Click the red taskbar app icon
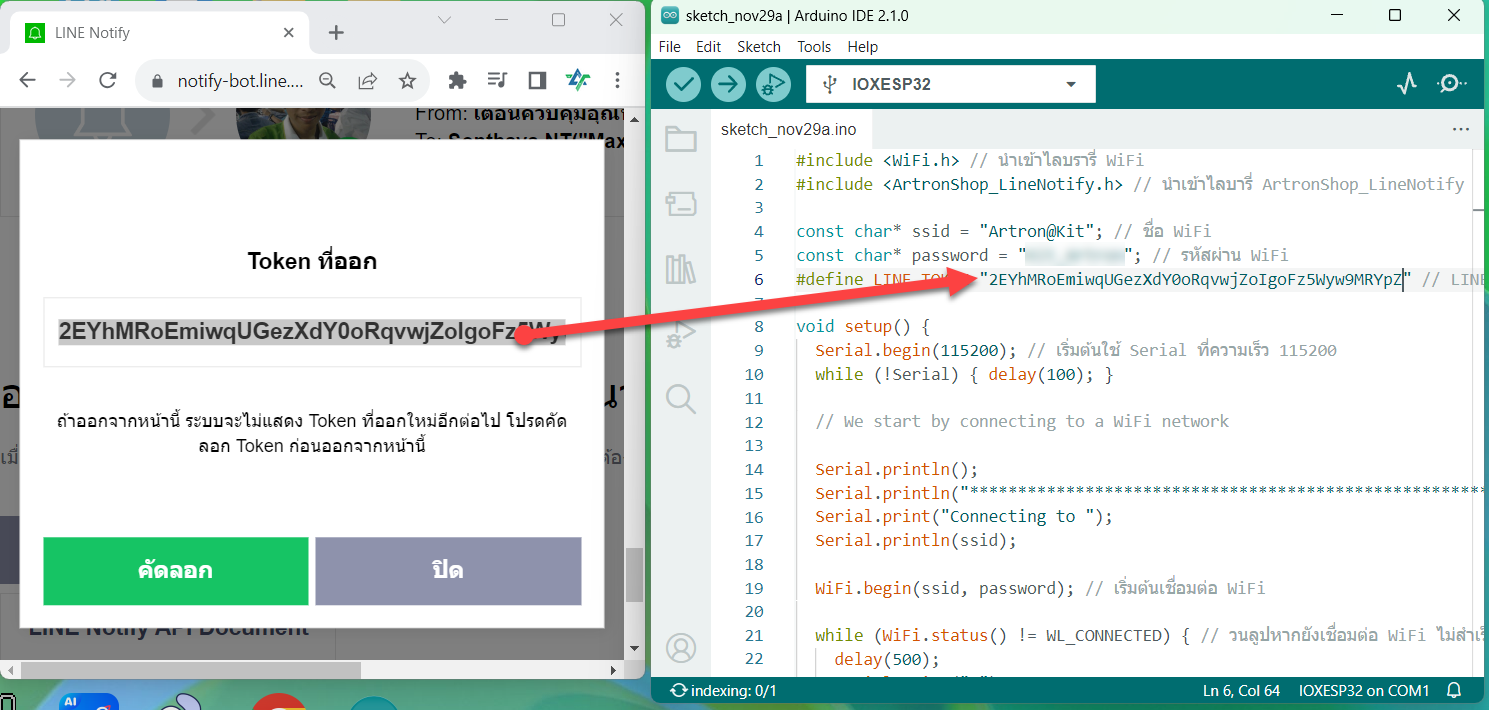Viewport: 1489px width, 710px height. tap(279, 702)
